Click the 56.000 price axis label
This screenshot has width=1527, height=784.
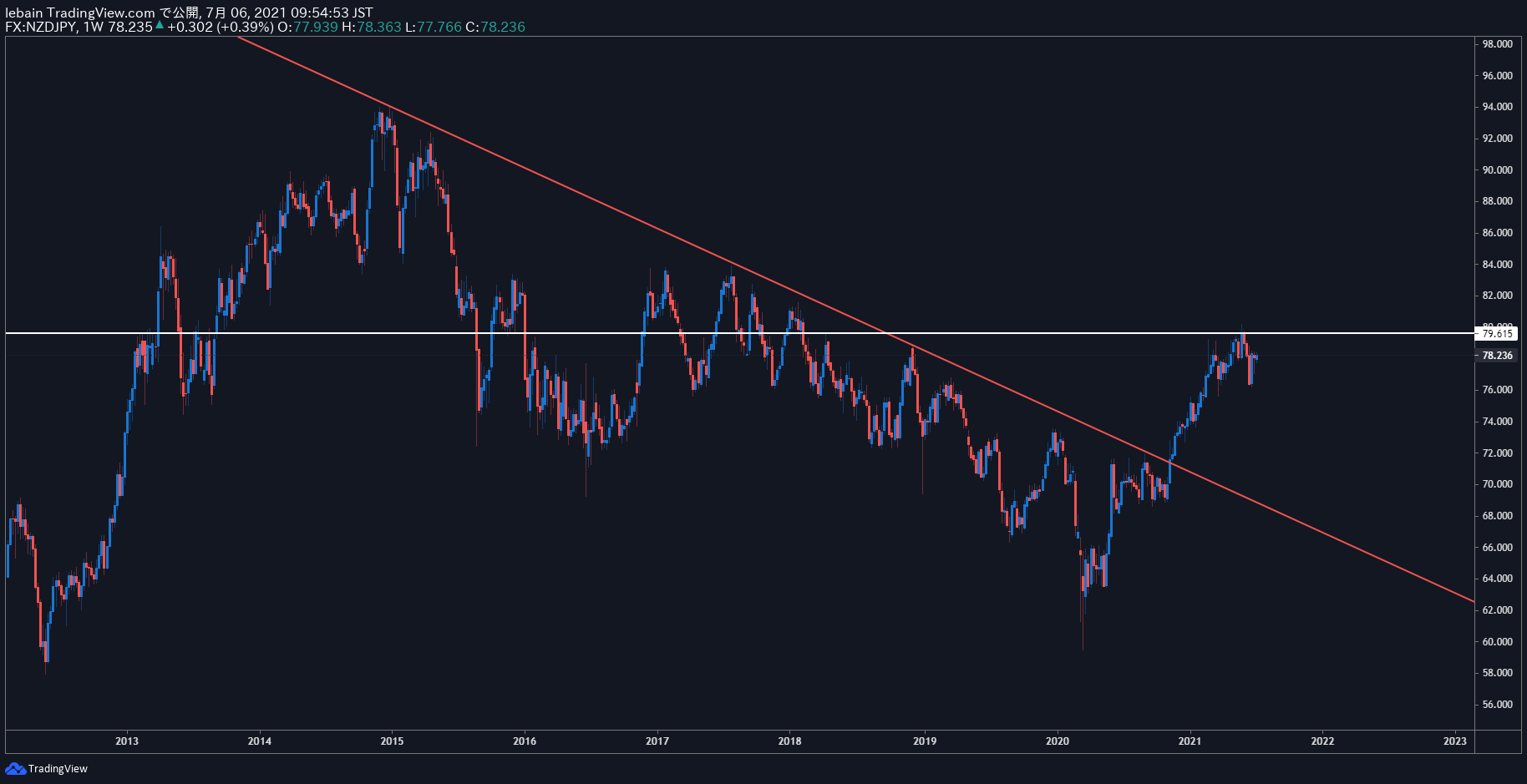click(x=1497, y=705)
